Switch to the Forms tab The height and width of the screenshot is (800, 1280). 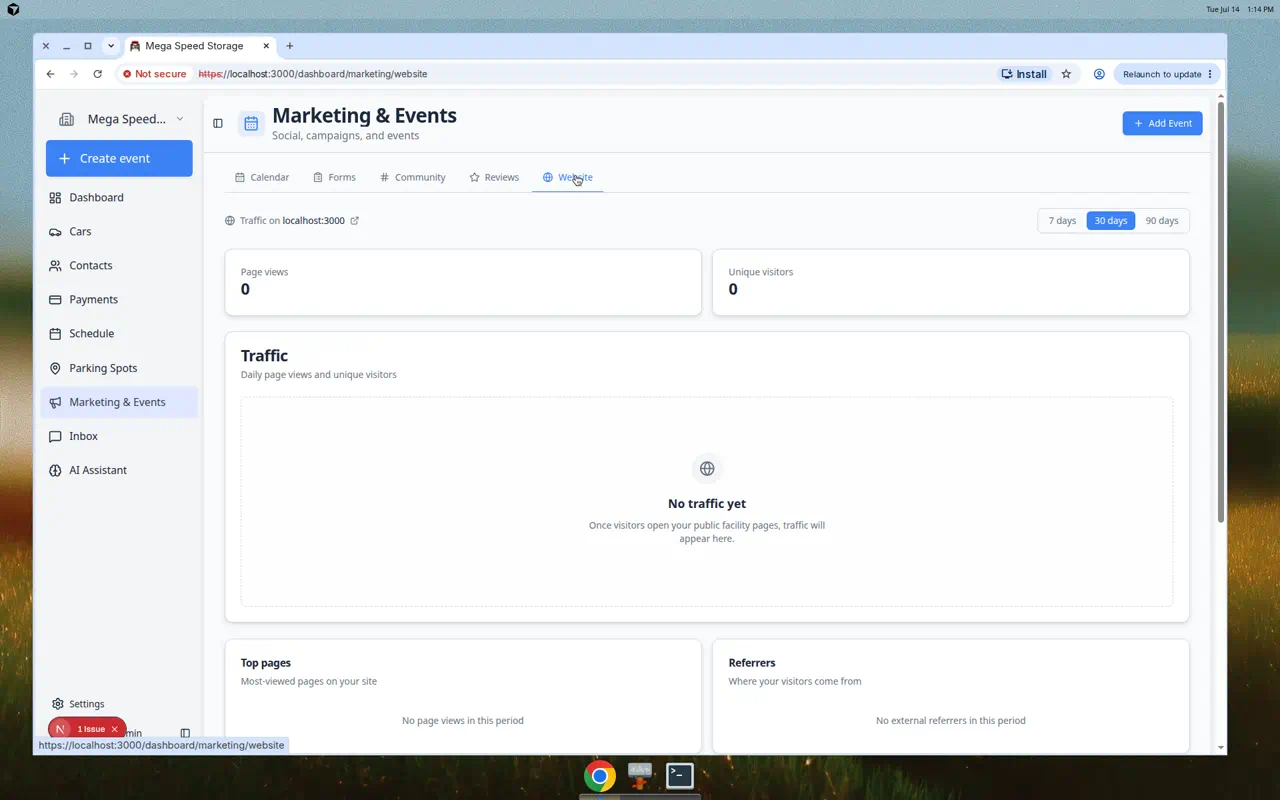(334, 177)
